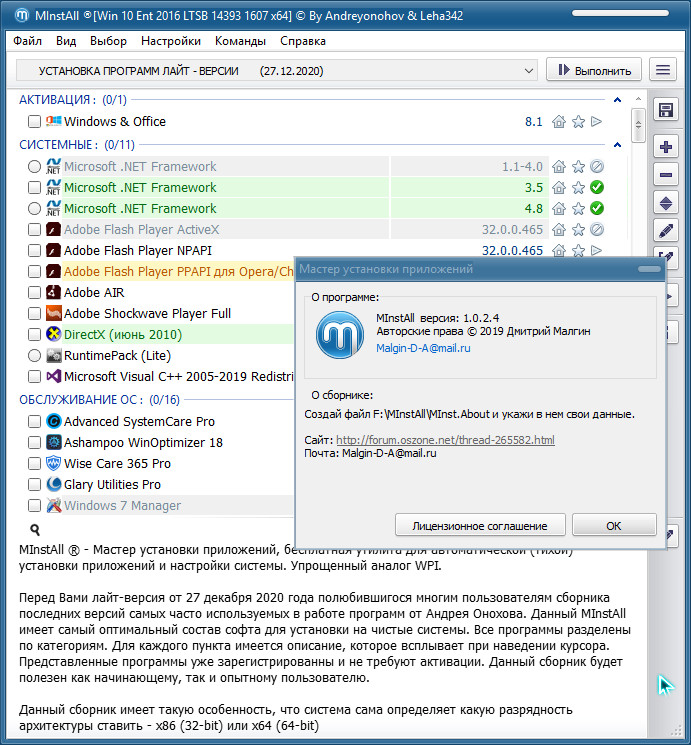Click home icon for .NET Framework 4.8
The height and width of the screenshot is (745, 691).
tap(559, 209)
